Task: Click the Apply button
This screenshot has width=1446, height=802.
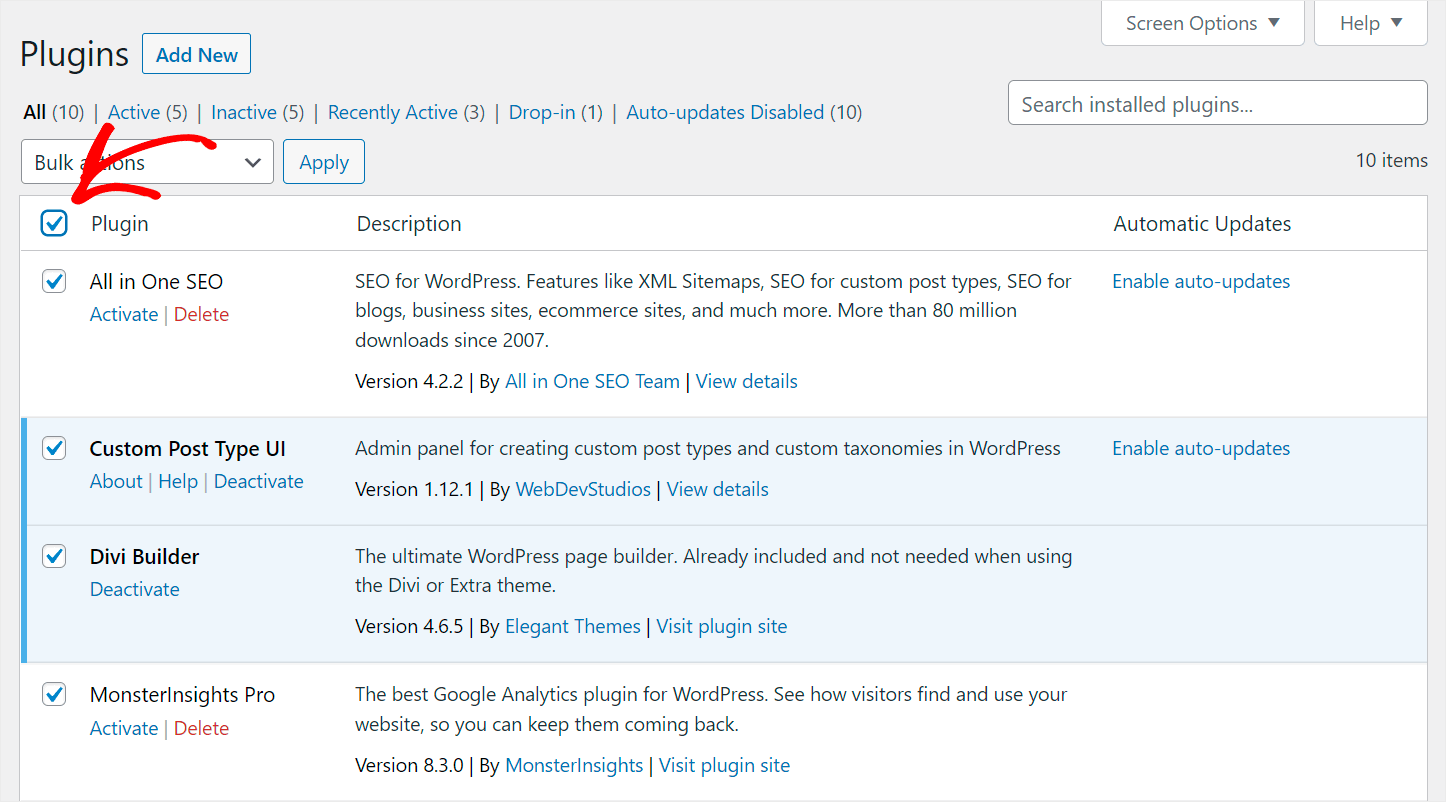Action: (x=324, y=162)
